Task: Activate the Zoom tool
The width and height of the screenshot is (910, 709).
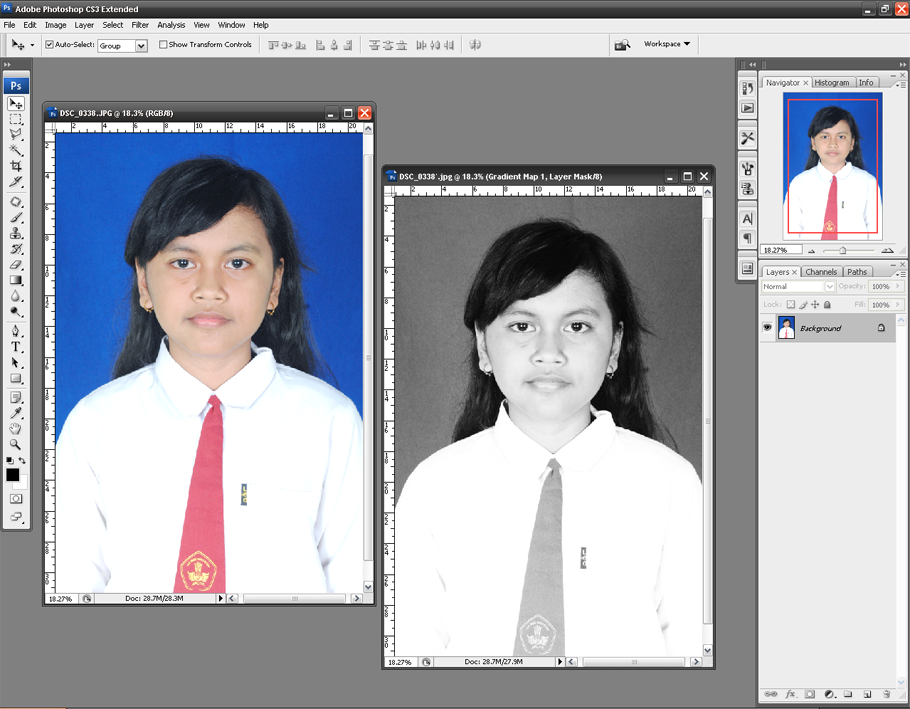Action: [x=16, y=445]
